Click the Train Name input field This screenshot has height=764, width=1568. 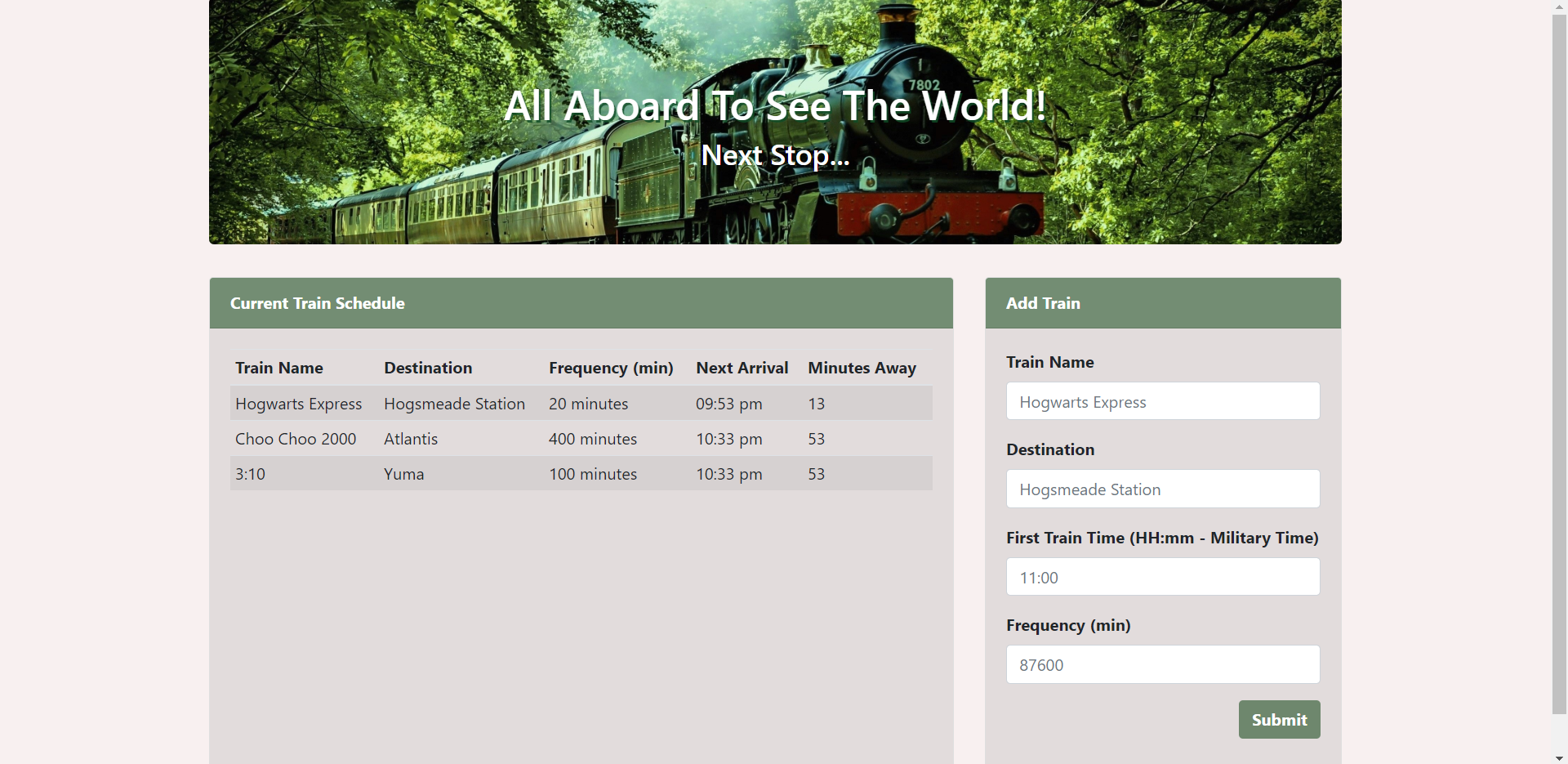(1162, 401)
